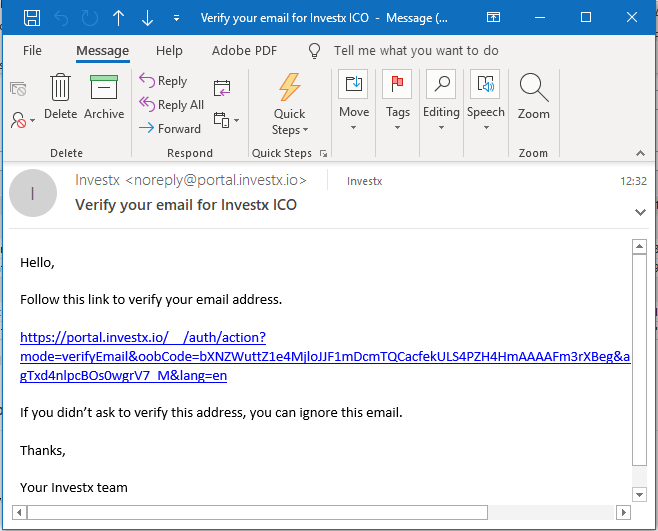
Task: Archive the message
Action: 104,96
